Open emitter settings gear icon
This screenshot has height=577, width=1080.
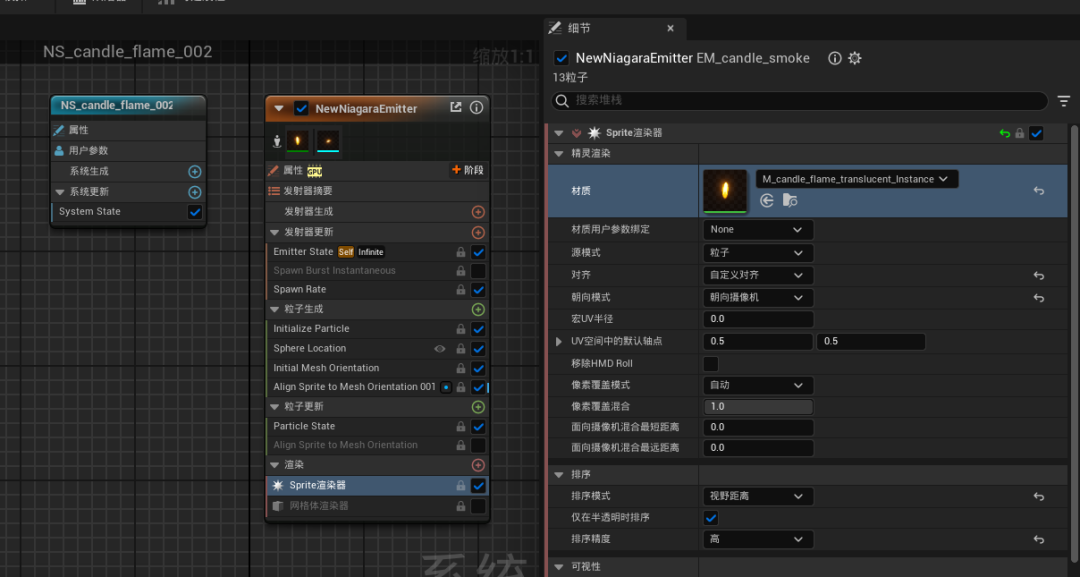855,59
